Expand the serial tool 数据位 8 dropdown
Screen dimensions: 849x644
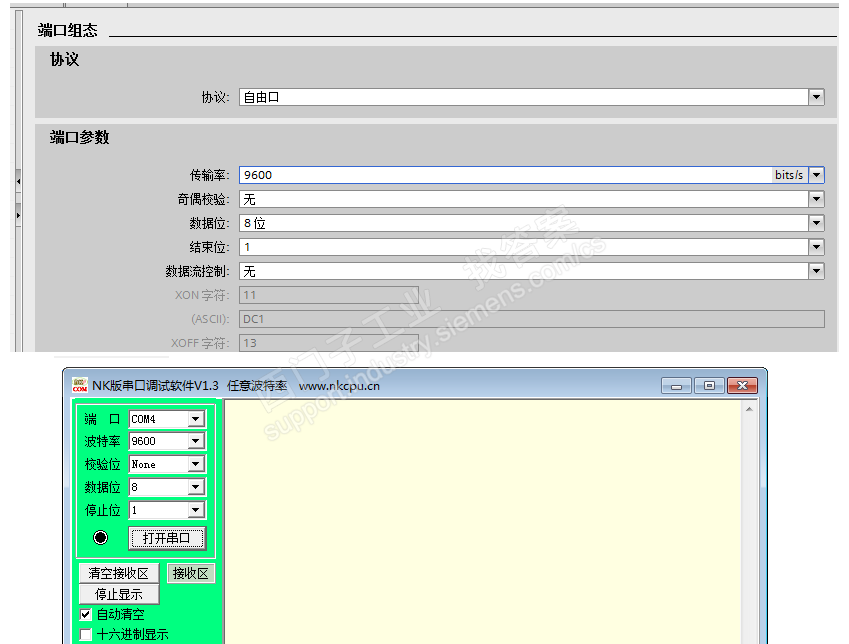click(x=195, y=487)
